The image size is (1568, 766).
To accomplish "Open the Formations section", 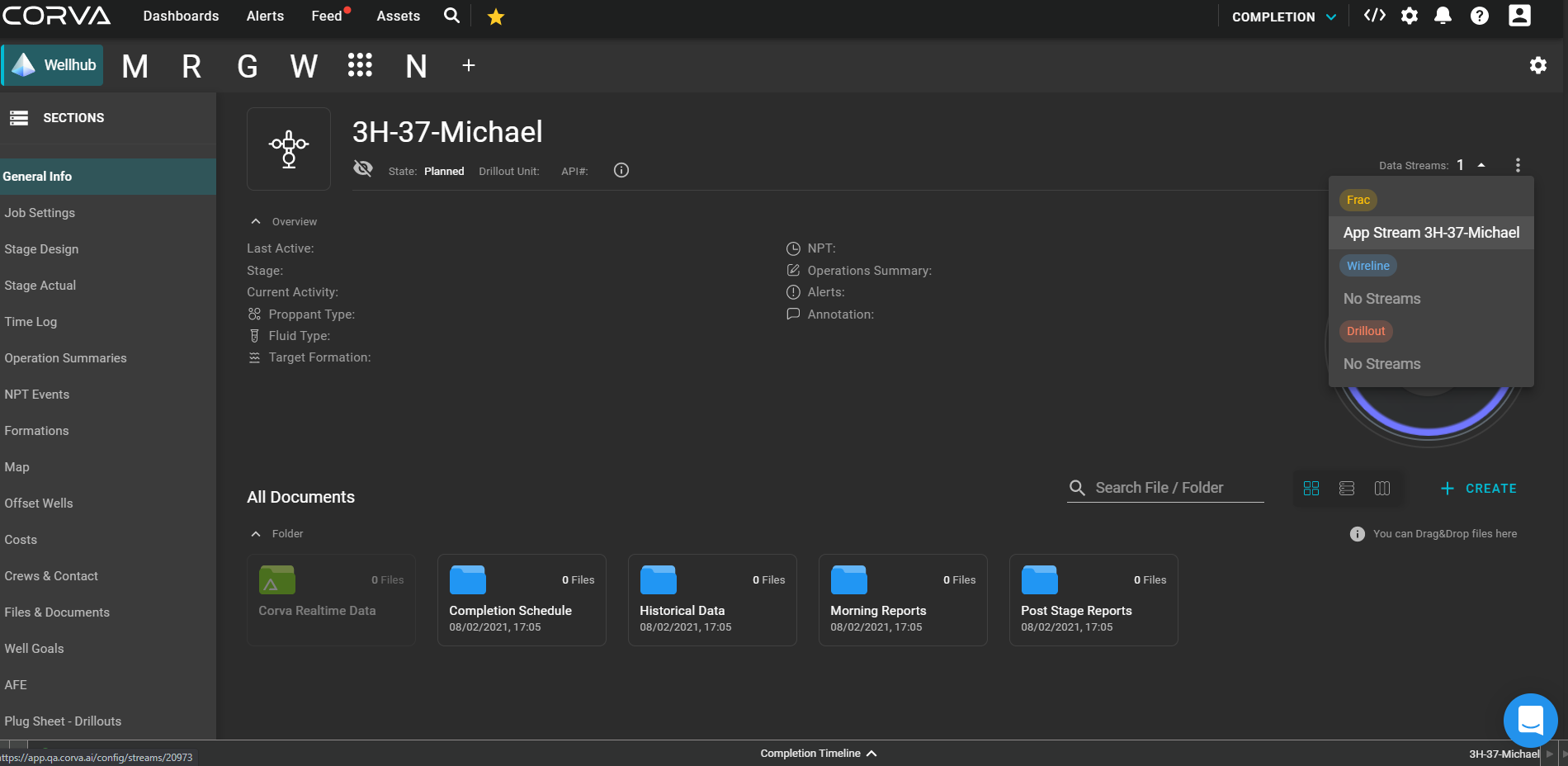I will point(108,431).
